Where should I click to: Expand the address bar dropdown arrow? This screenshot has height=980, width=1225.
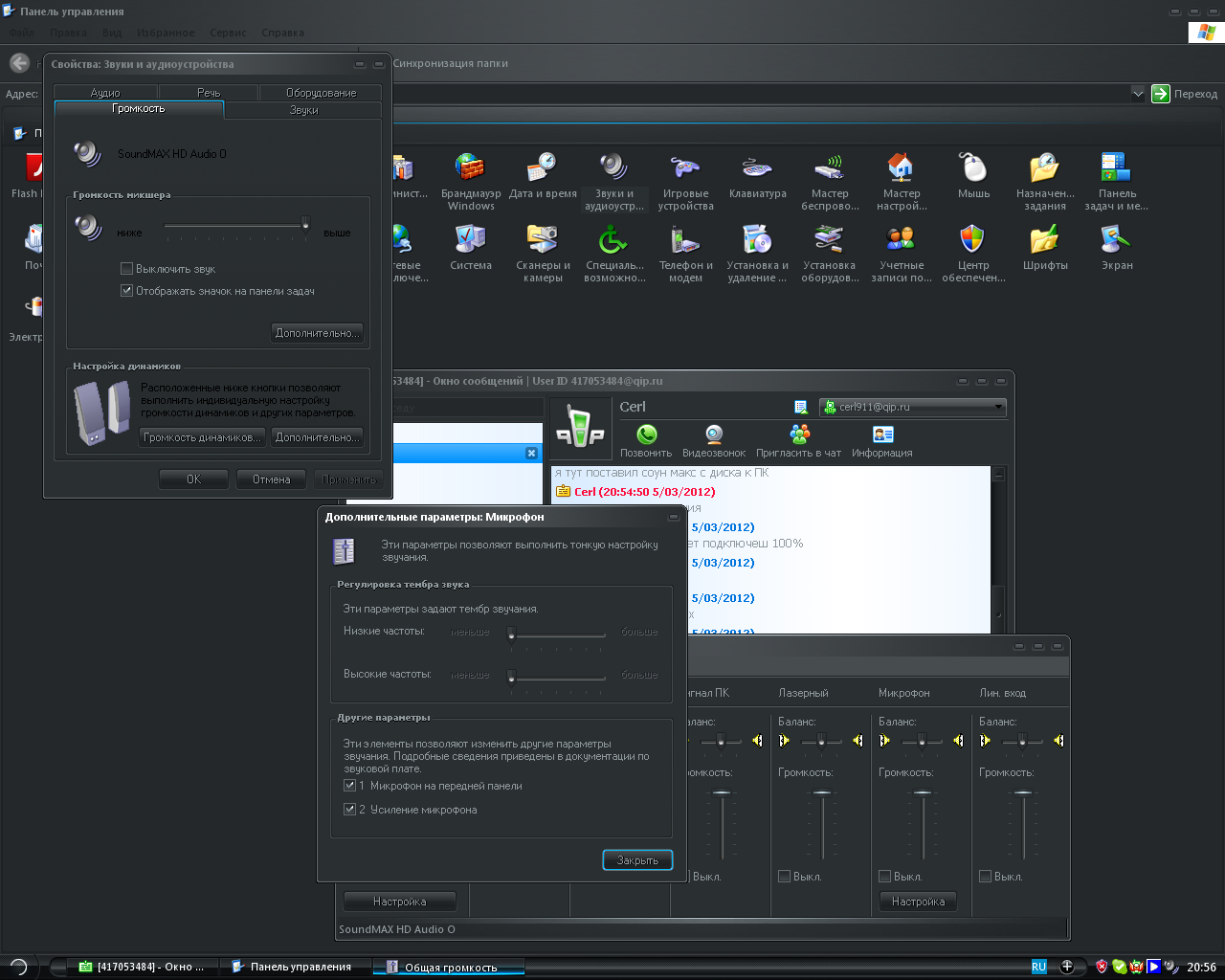click(x=1138, y=94)
